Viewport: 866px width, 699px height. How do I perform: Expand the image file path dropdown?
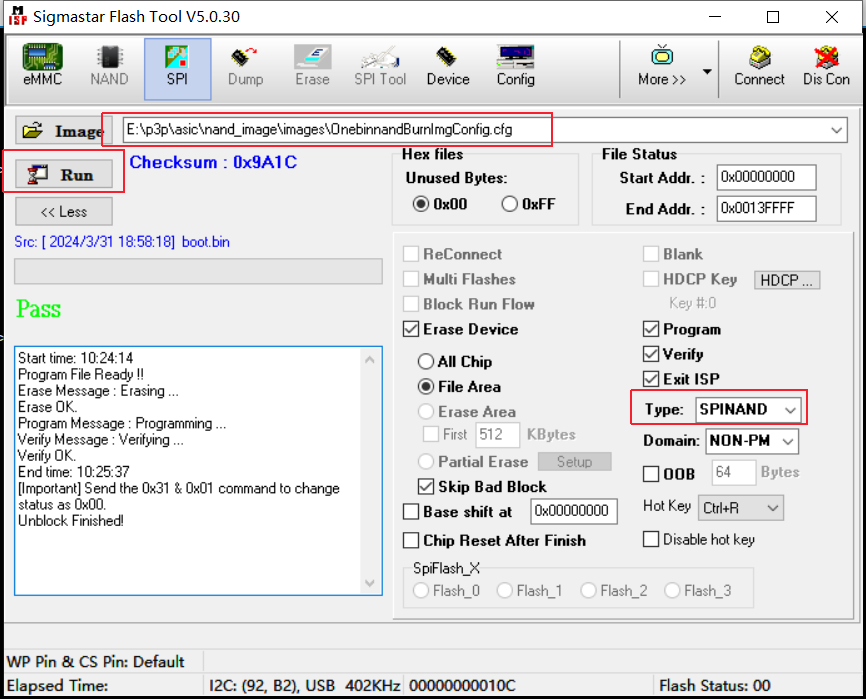pyautogui.click(x=836, y=130)
